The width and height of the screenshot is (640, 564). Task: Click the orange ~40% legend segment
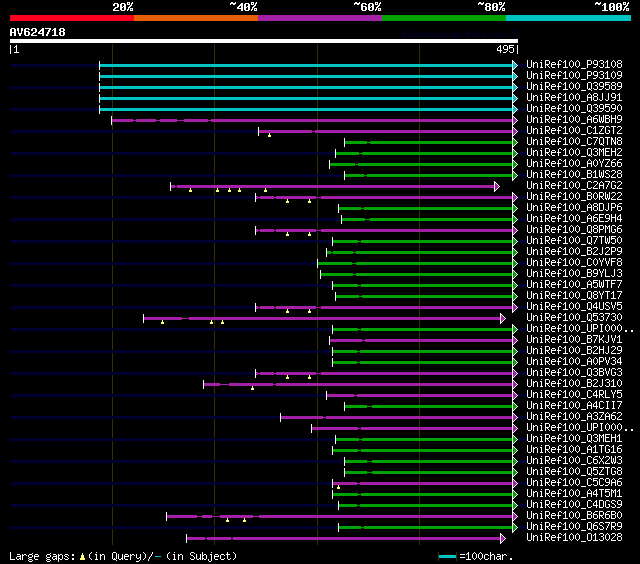(196, 18)
